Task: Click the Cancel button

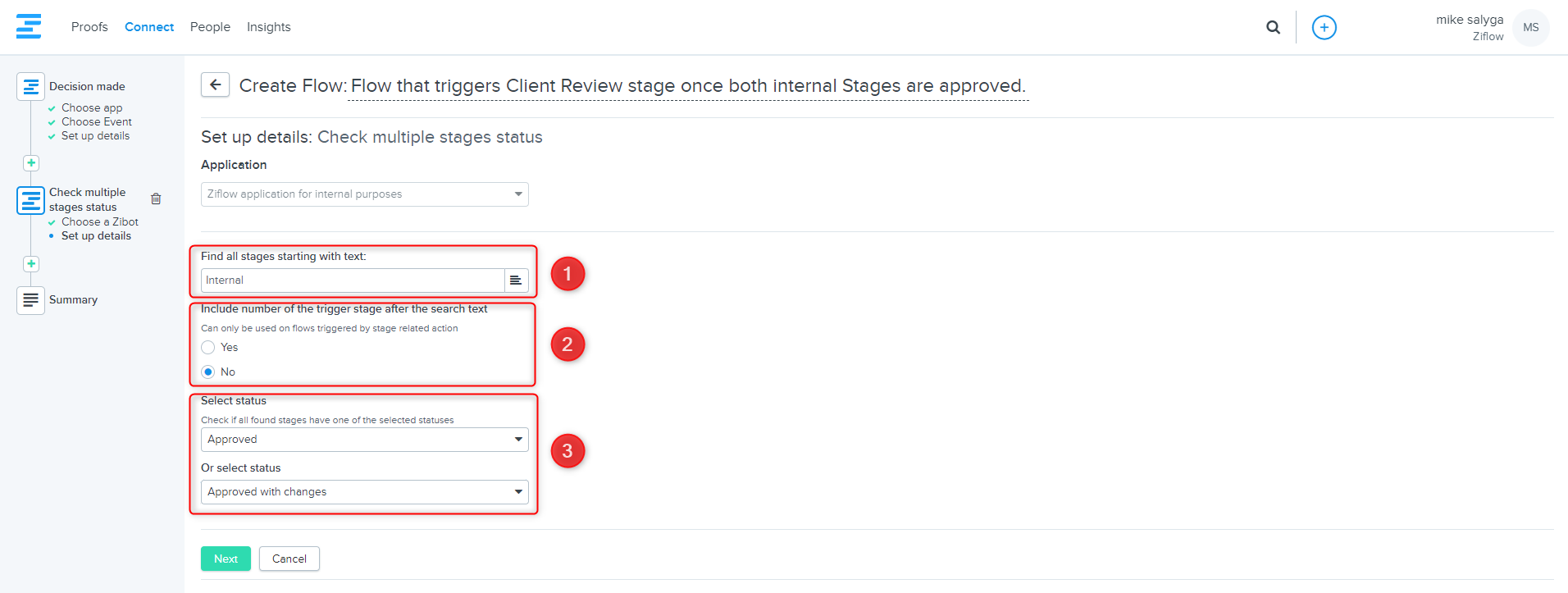Action: (x=289, y=559)
